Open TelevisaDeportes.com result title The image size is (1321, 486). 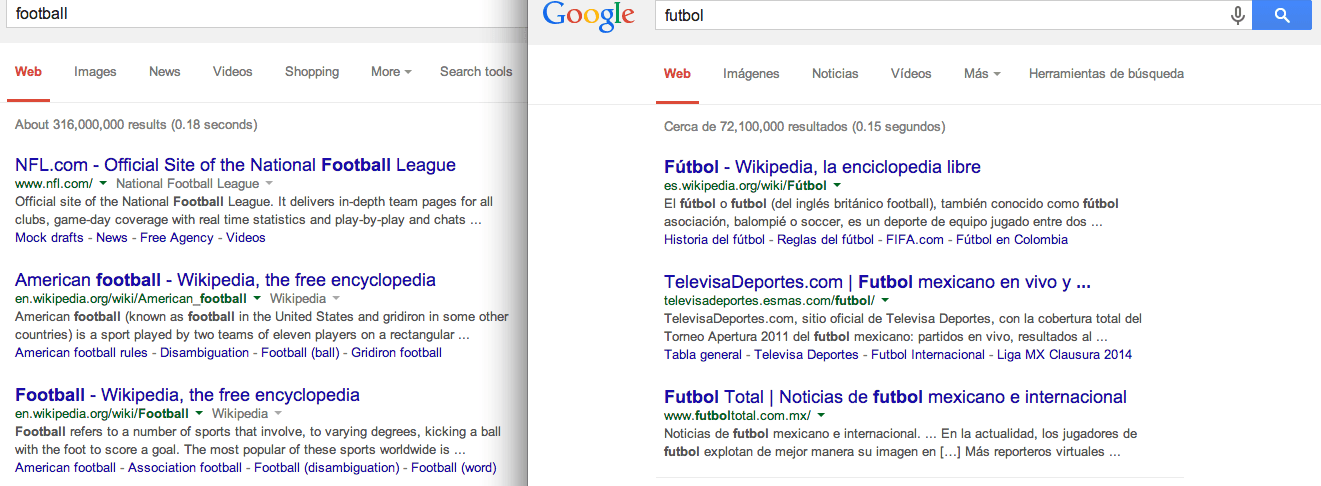(877, 282)
